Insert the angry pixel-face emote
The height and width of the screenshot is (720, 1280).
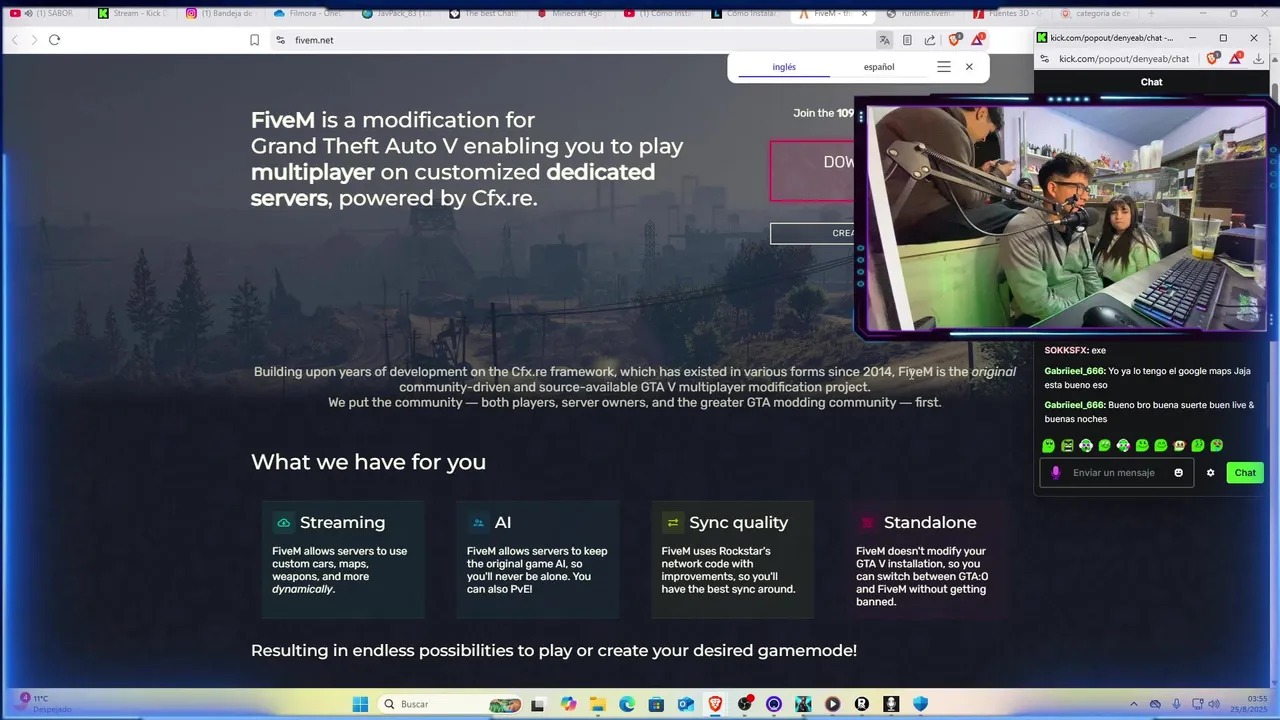(x=1067, y=445)
